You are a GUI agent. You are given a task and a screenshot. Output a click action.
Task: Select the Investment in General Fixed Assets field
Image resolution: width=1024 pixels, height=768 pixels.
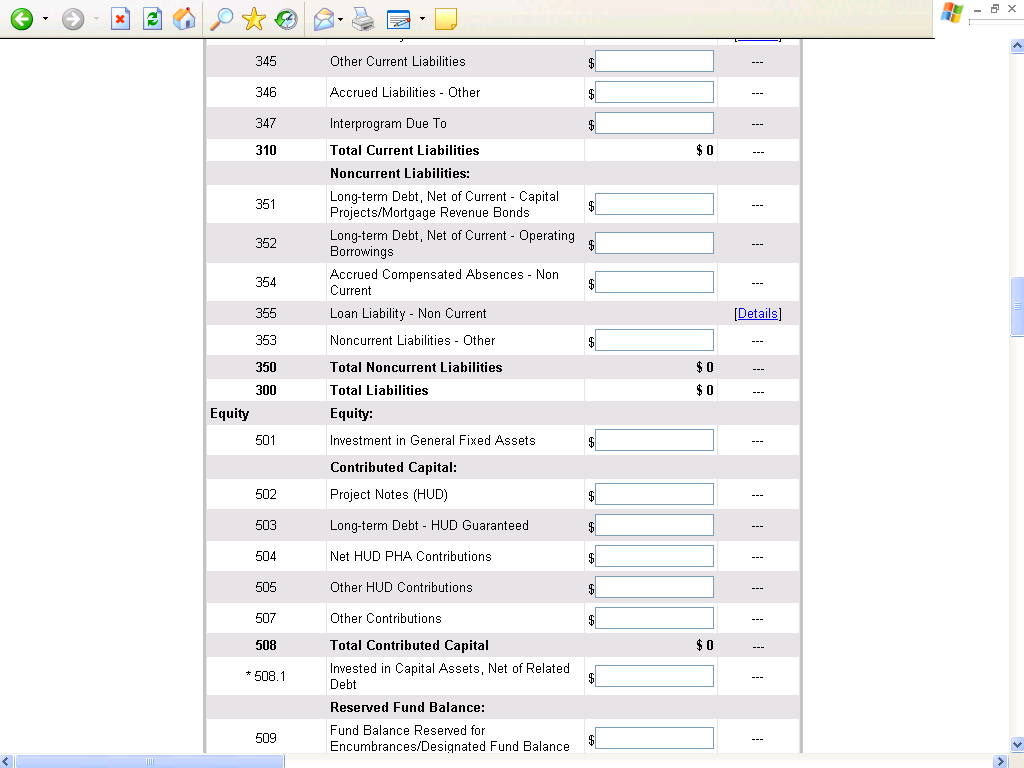tap(654, 441)
